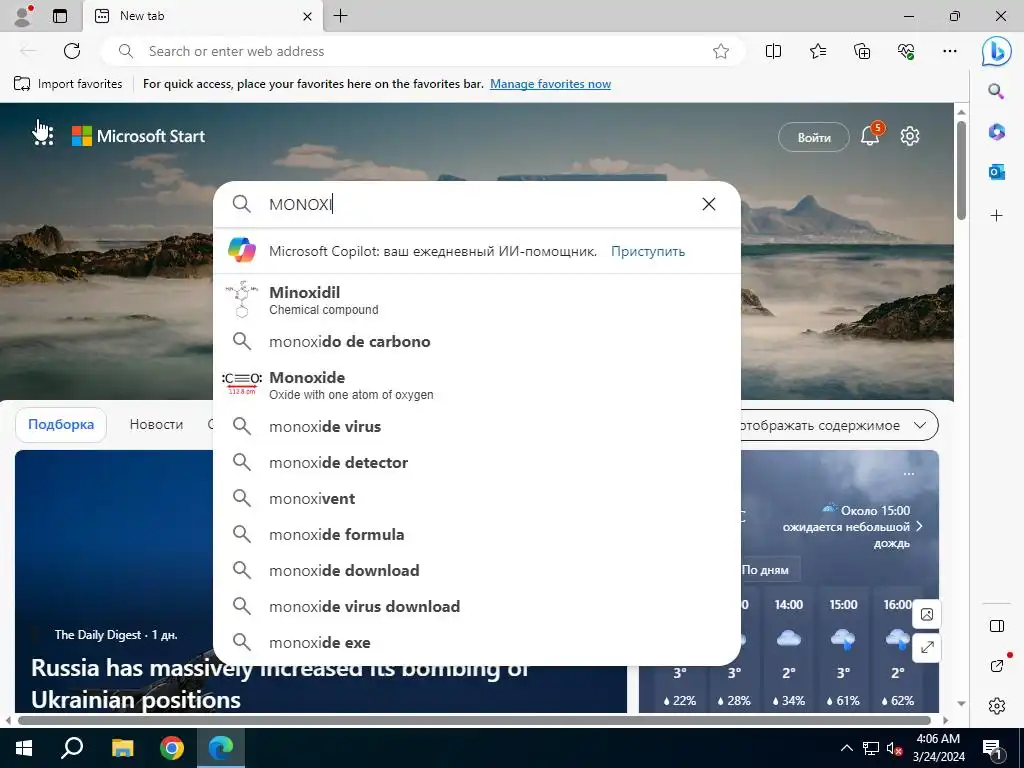
Task: Select monoxivent suggestion
Action: [477, 498]
